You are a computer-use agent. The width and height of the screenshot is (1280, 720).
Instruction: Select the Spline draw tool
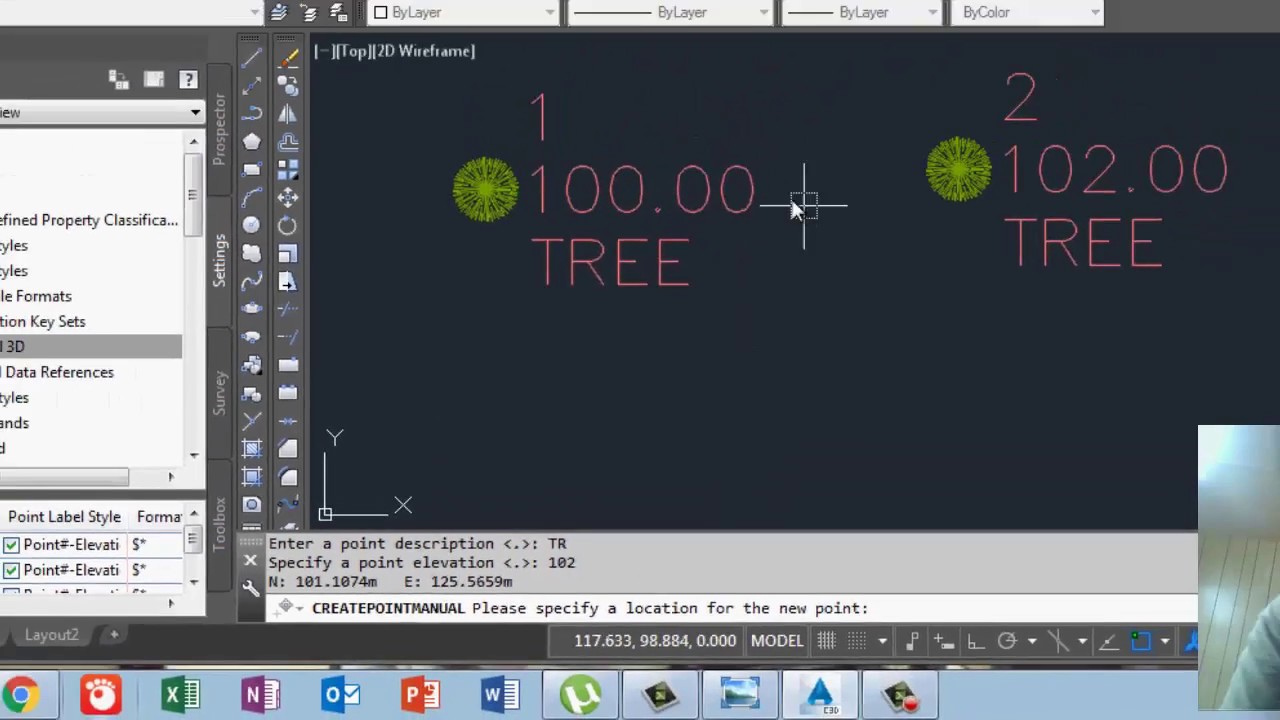point(251,282)
